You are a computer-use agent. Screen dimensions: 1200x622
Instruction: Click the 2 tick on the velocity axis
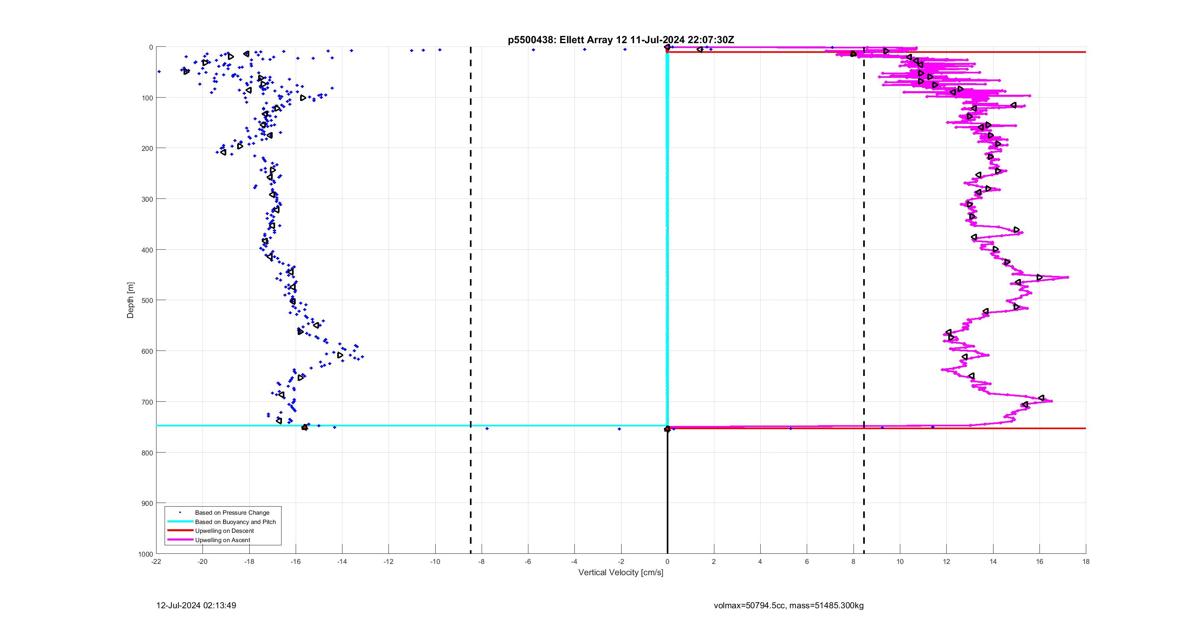coord(714,562)
